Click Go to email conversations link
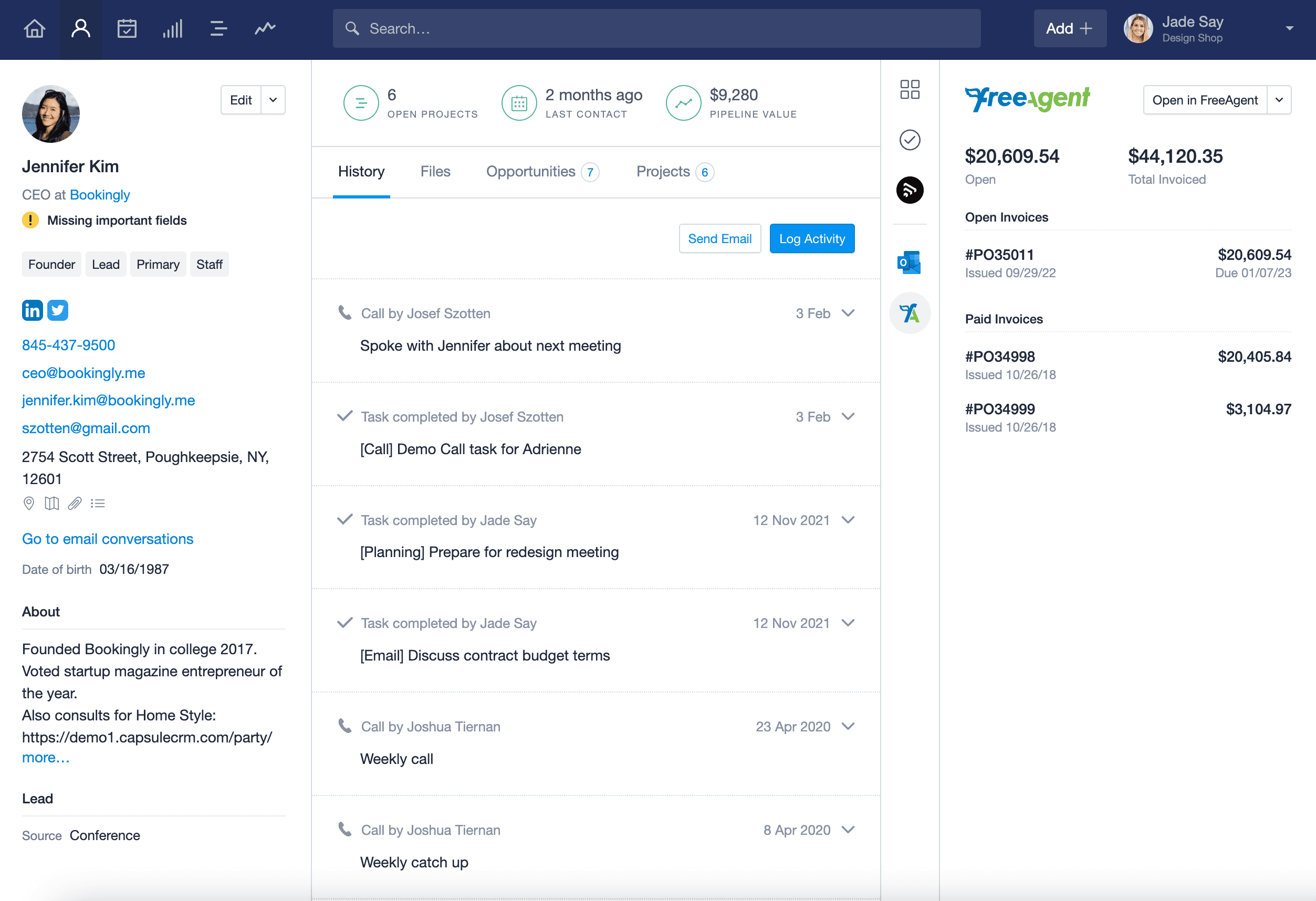Screen dimensions: 1316x901 [x=108, y=538]
